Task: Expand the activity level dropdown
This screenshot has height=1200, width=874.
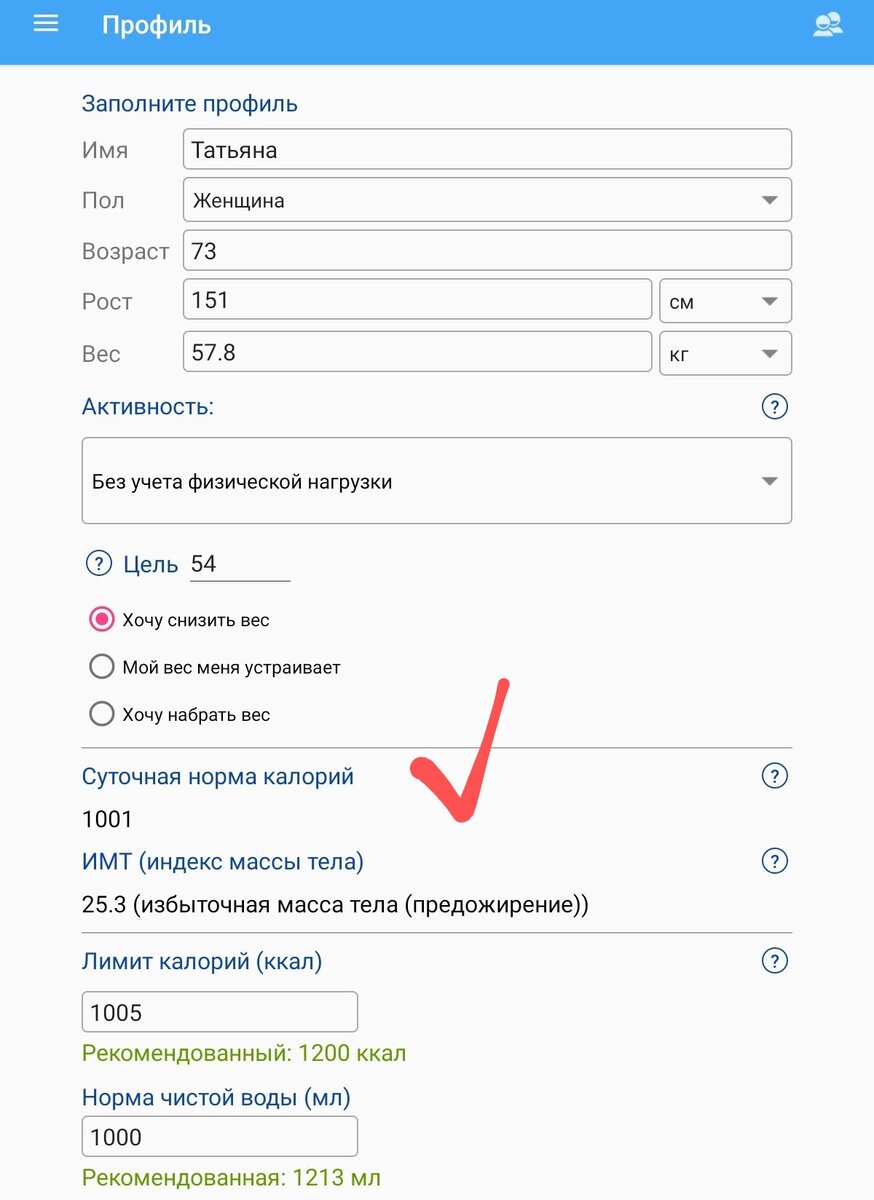Action: coord(436,481)
